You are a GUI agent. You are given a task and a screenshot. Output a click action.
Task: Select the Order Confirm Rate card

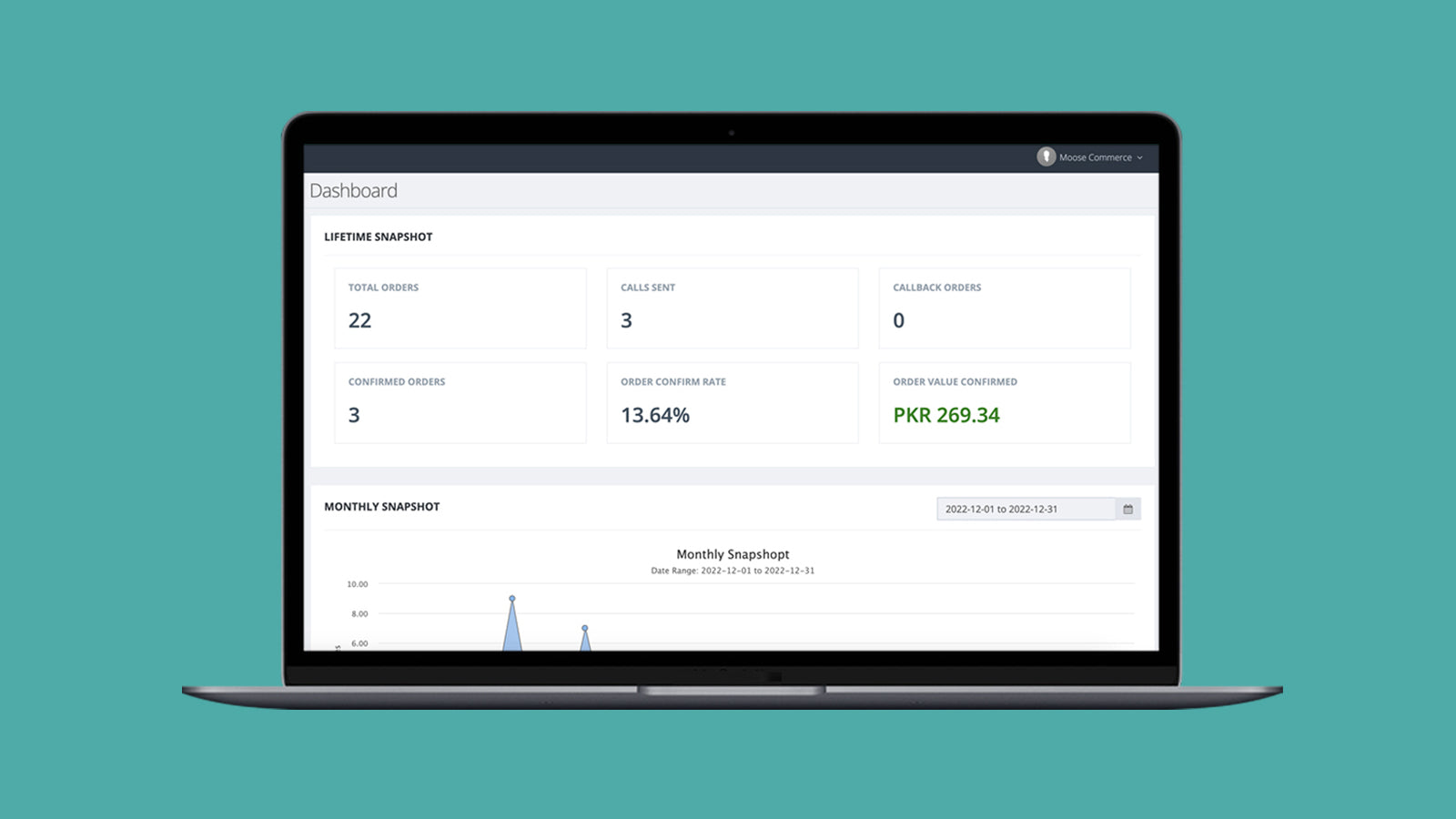[x=733, y=403]
